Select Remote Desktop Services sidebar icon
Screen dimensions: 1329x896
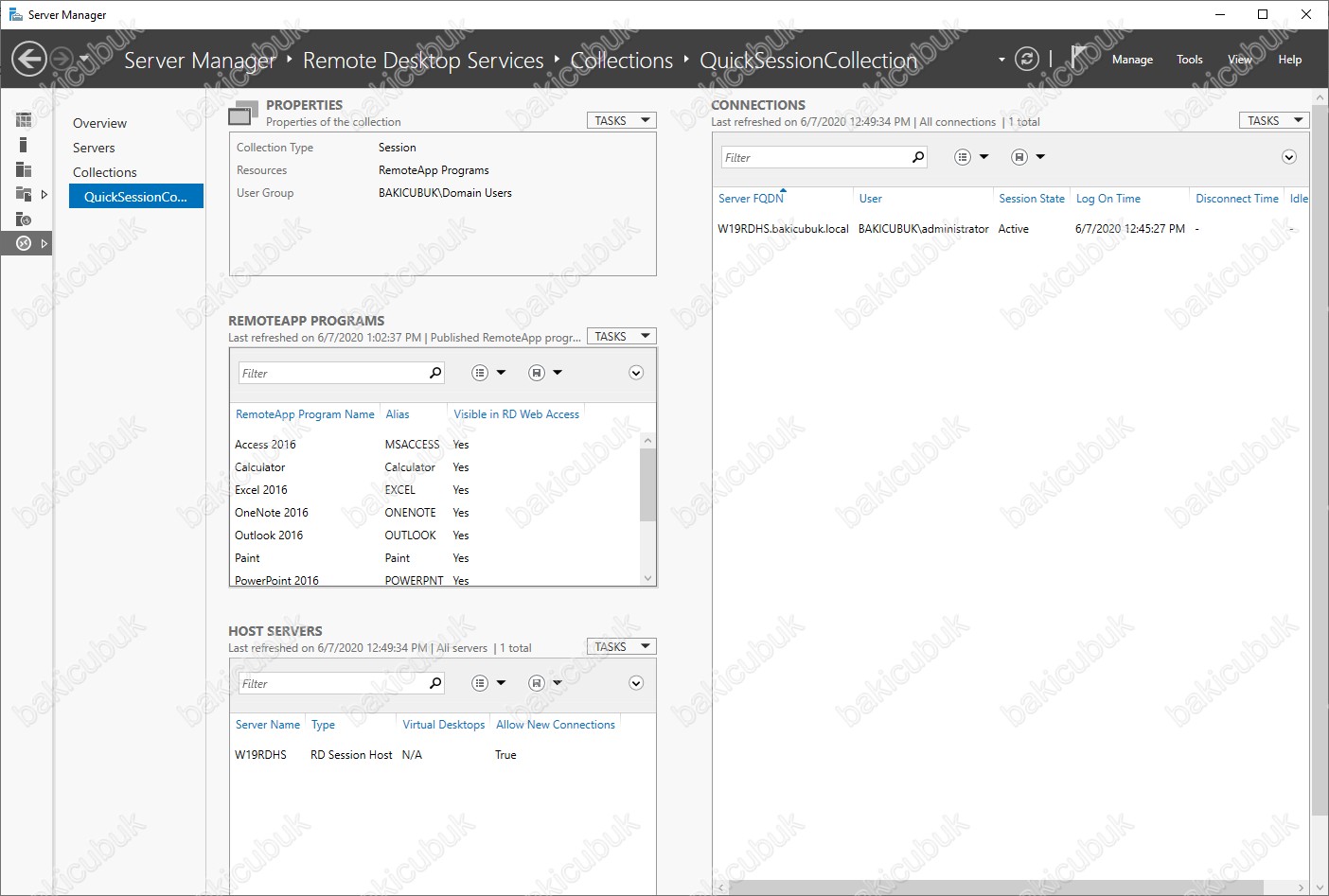24,243
